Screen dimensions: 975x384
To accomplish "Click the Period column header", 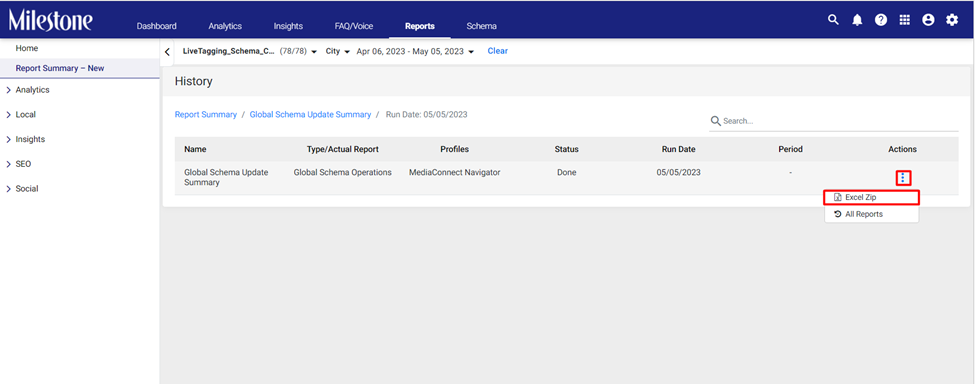I will tap(790, 149).
